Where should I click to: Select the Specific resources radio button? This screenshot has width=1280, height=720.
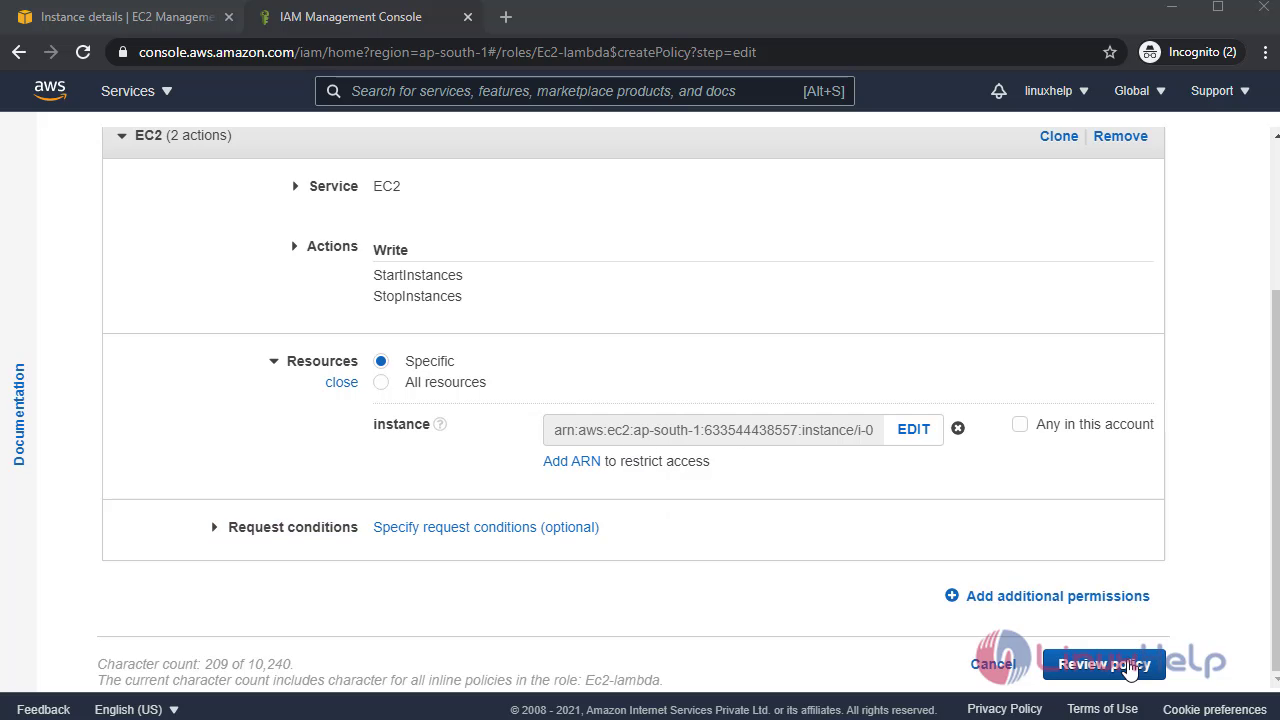[381, 361]
